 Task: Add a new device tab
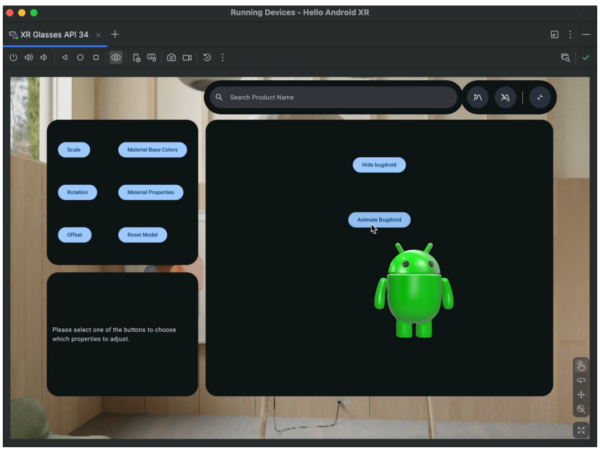click(x=115, y=34)
